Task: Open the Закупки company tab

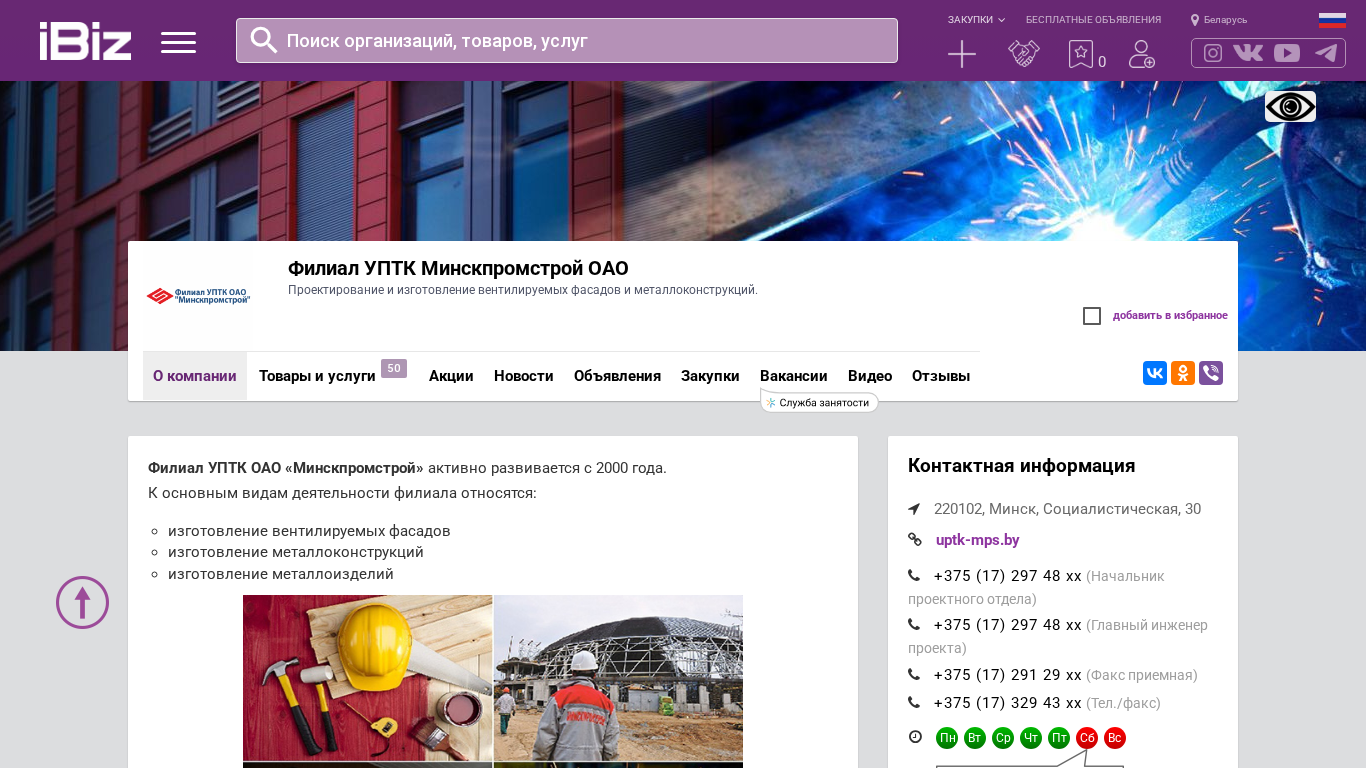Action: pos(710,376)
